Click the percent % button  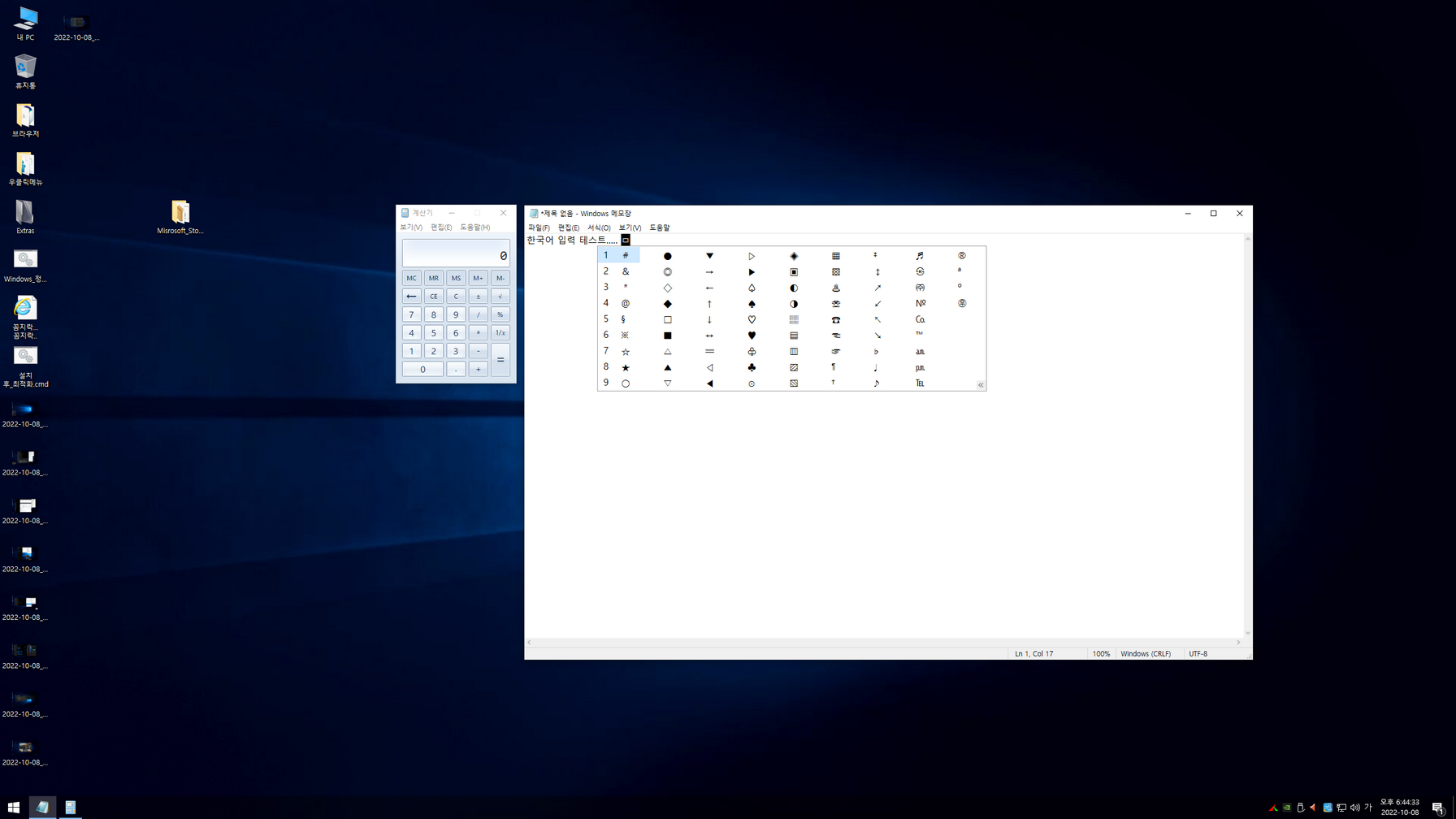point(500,314)
